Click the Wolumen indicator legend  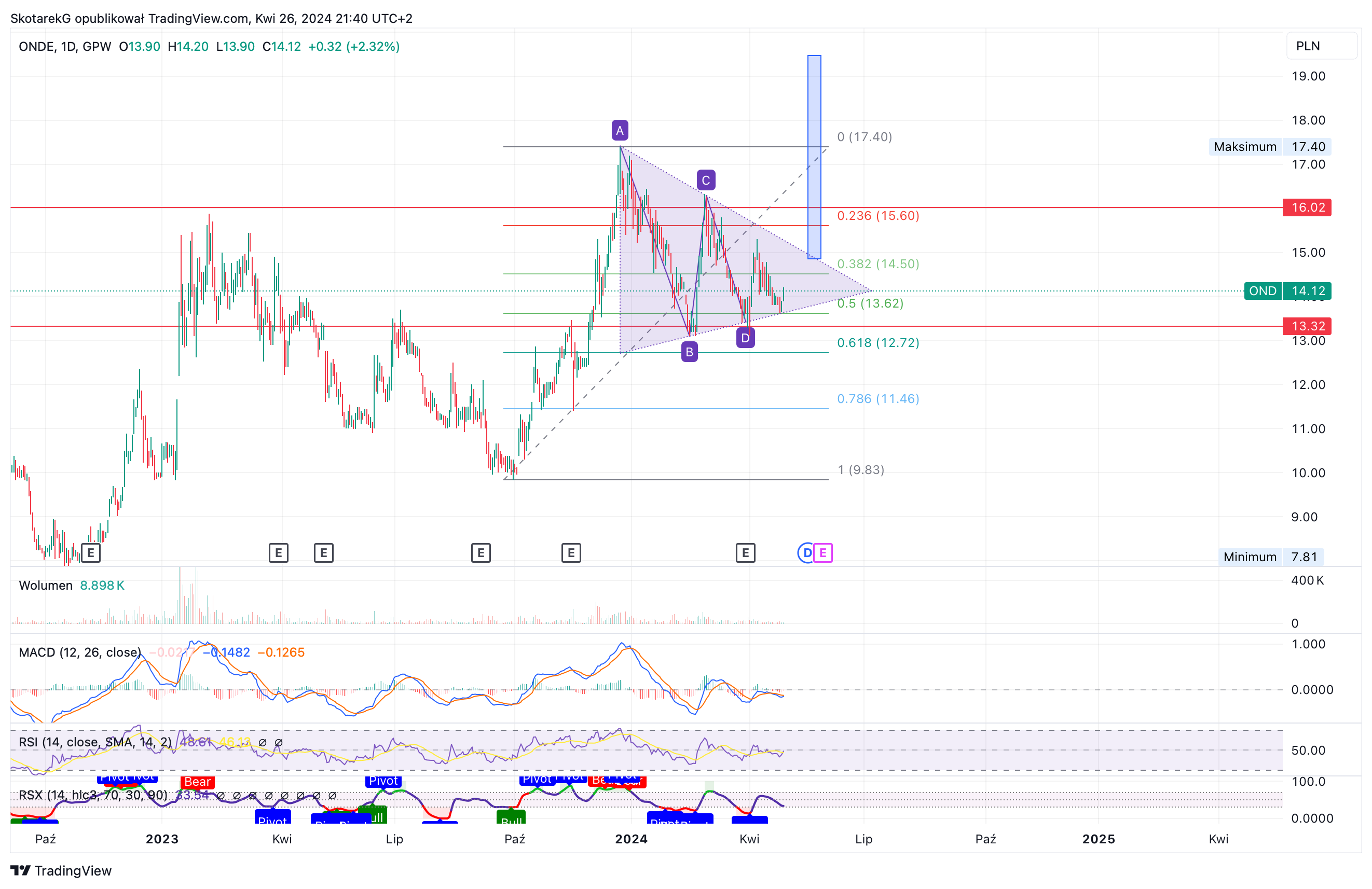click(x=46, y=586)
